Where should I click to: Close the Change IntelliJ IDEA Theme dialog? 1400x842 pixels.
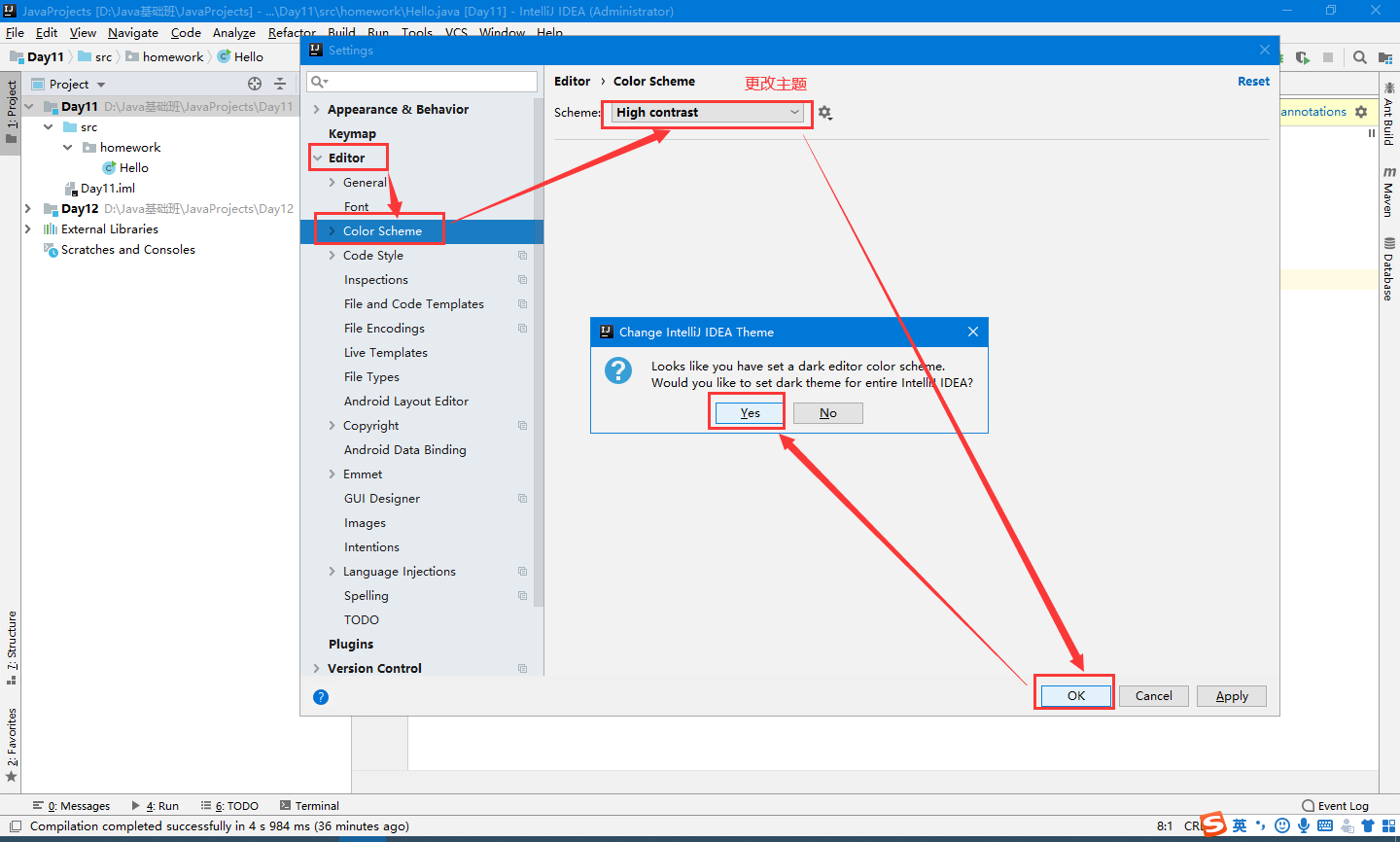pos(973,332)
